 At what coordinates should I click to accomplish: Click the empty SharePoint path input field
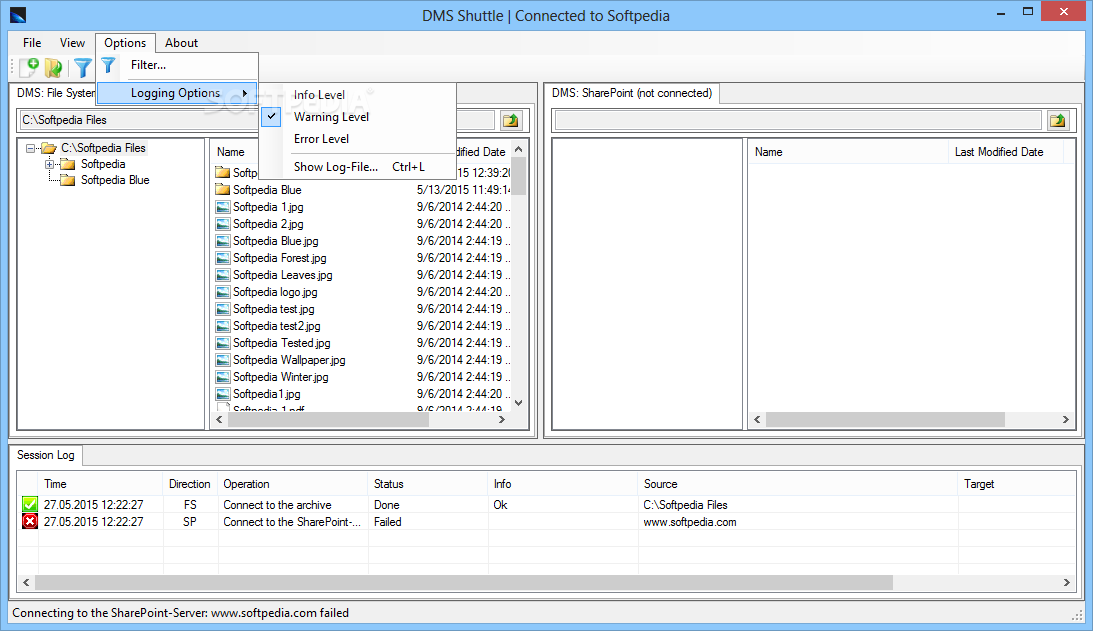(x=799, y=120)
